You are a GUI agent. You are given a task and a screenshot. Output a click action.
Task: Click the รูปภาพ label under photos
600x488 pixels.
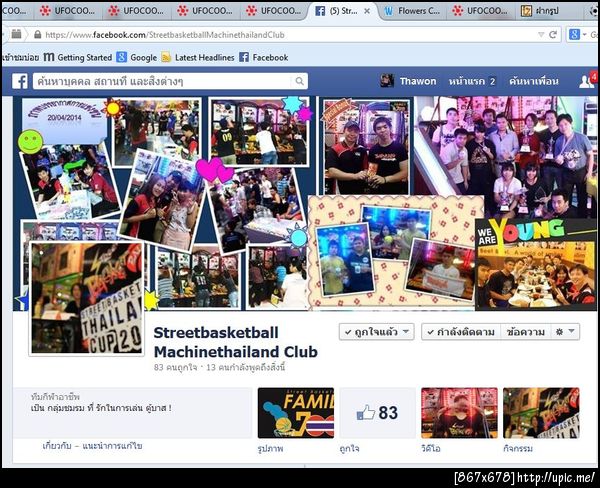(x=271, y=448)
